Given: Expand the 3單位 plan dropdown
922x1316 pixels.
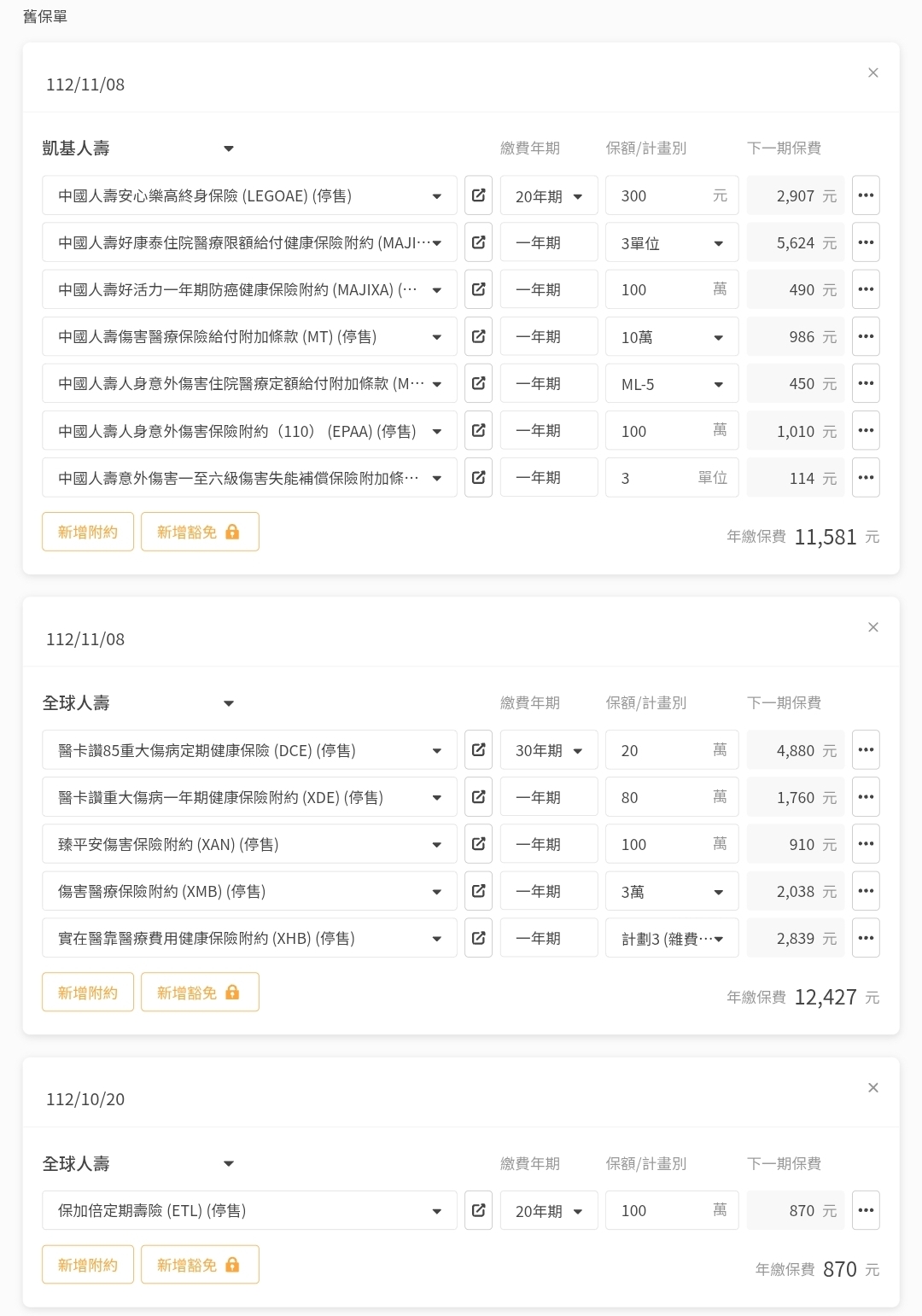Looking at the screenshot, I should click(672, 243).
